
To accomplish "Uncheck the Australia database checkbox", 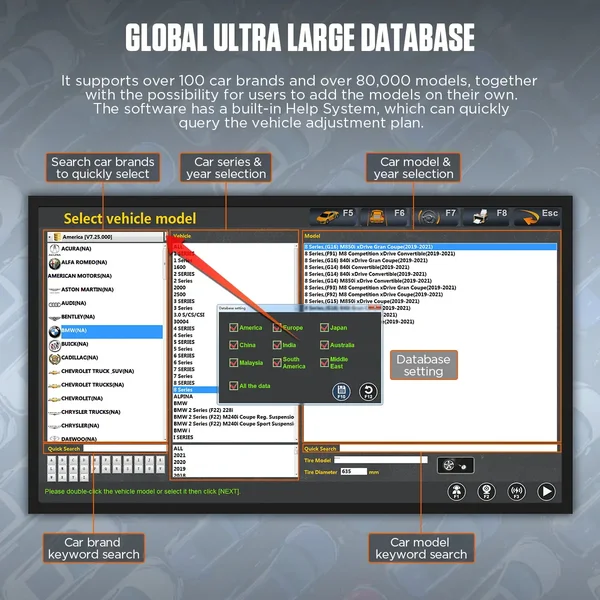I will tap(324, 345).
